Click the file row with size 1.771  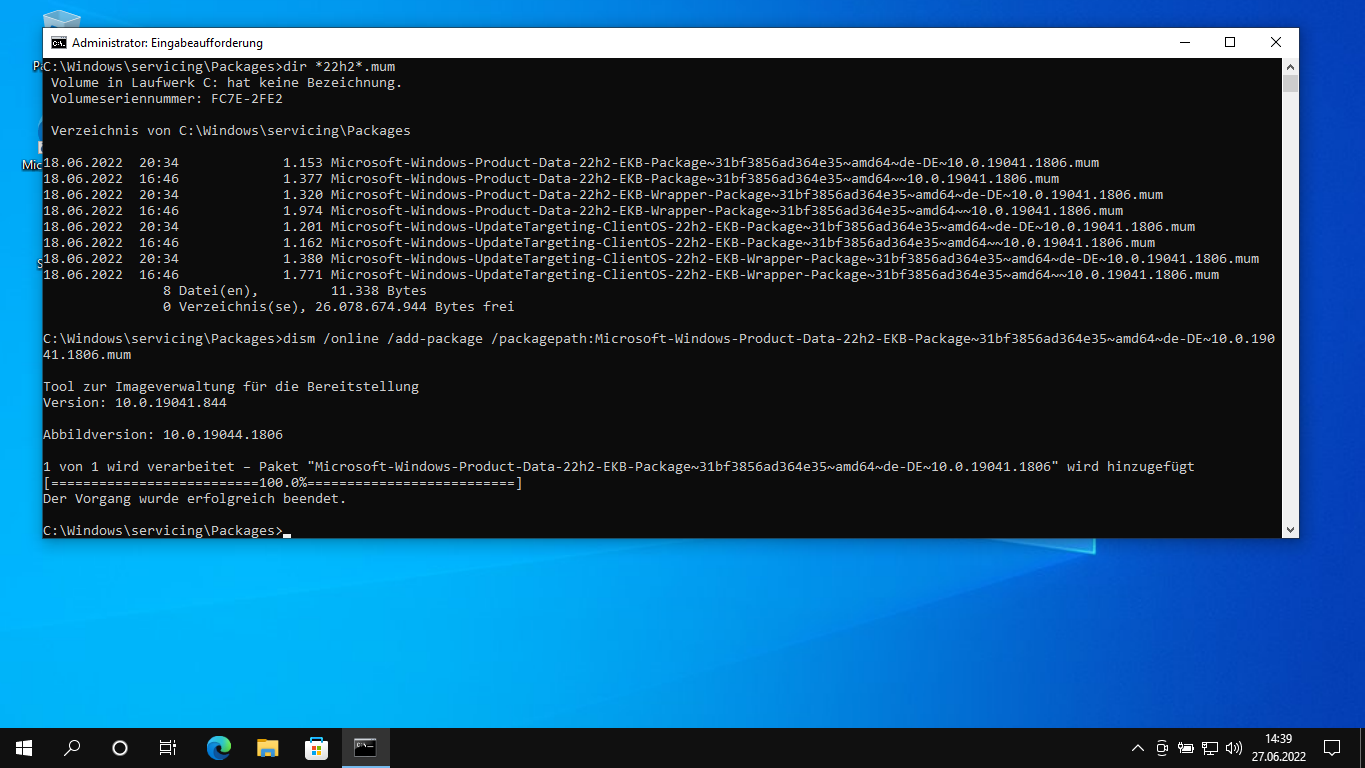click(x=631, y=275)
